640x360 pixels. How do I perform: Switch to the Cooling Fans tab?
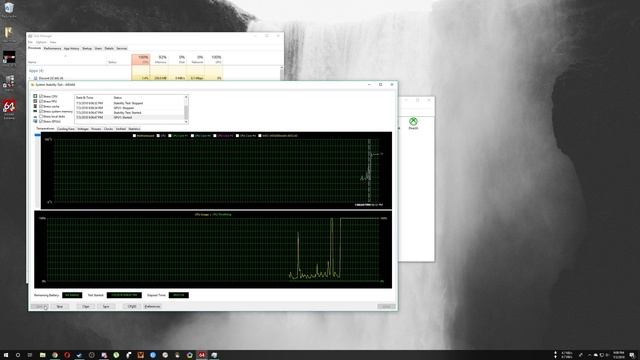[66, 129]
